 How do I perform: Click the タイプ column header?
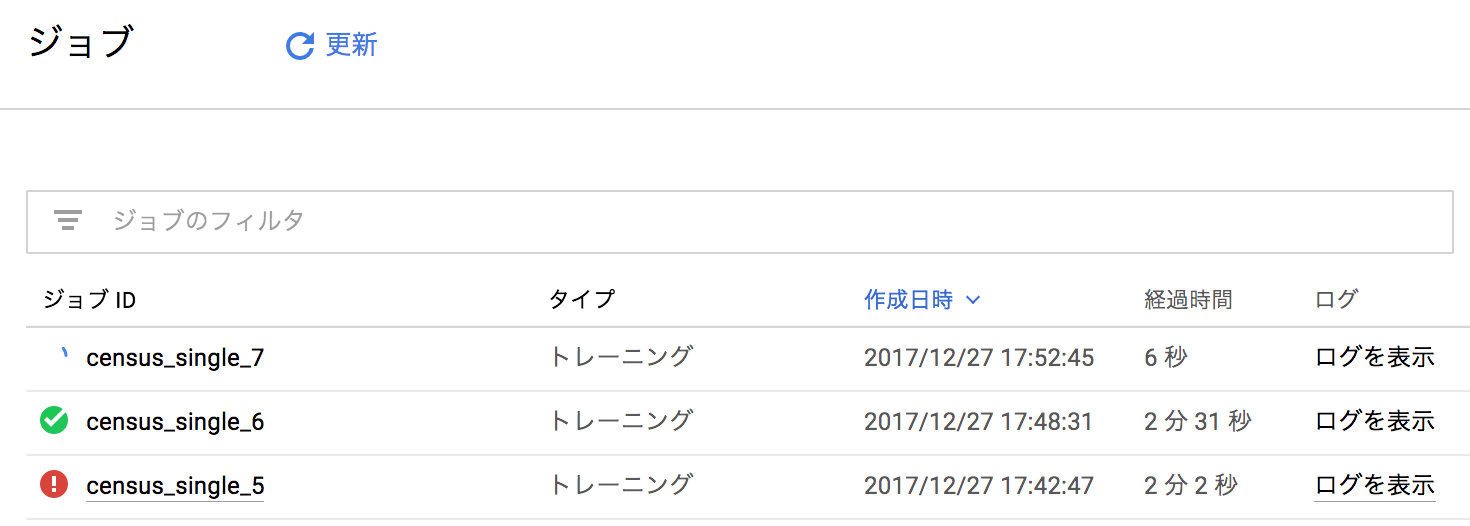click(x=582, y=299)
